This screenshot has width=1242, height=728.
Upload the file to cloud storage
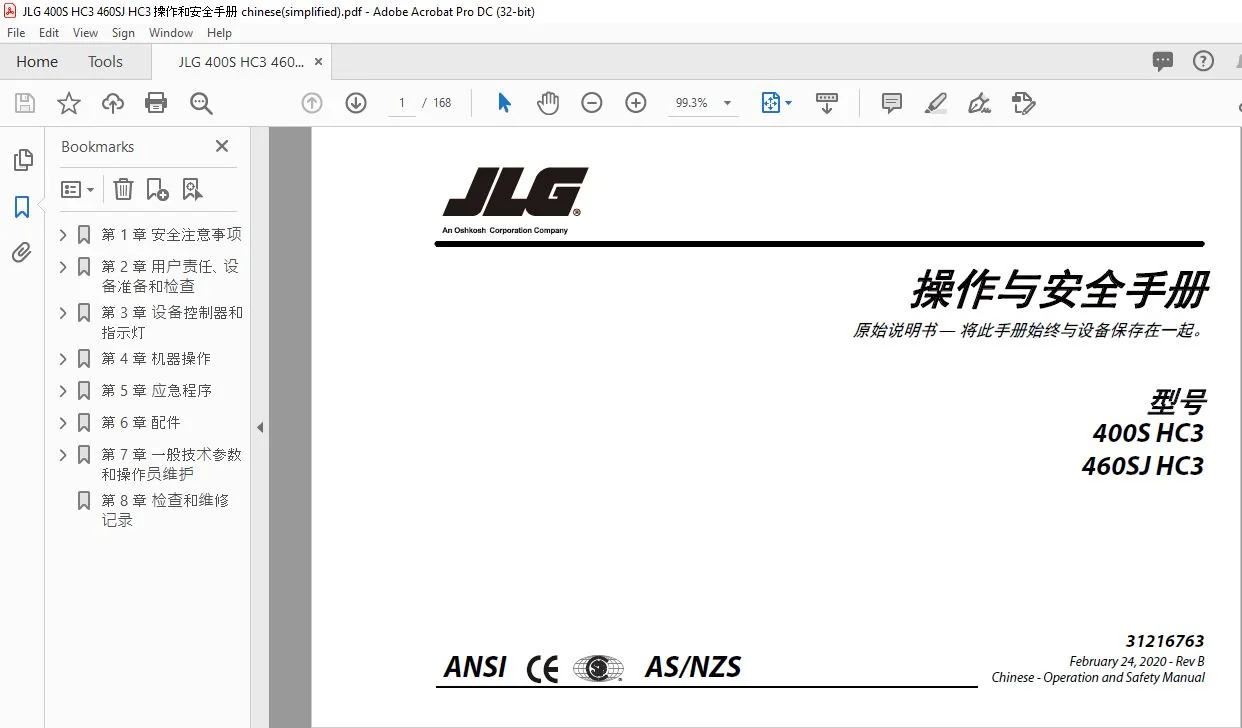pyautogui.click(x=113, y=103)
